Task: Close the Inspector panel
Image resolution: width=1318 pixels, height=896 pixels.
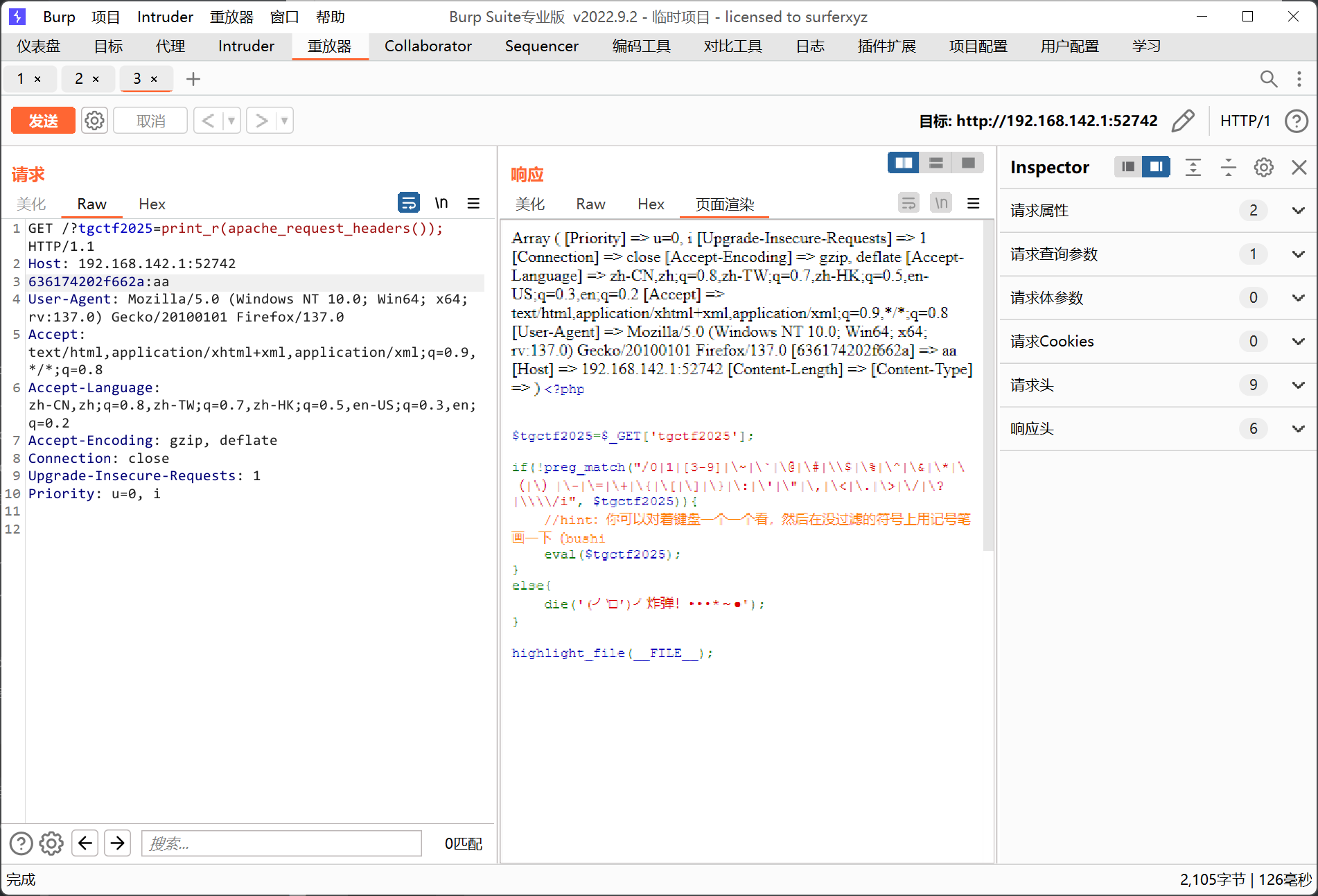Action: coord(1299,167)
